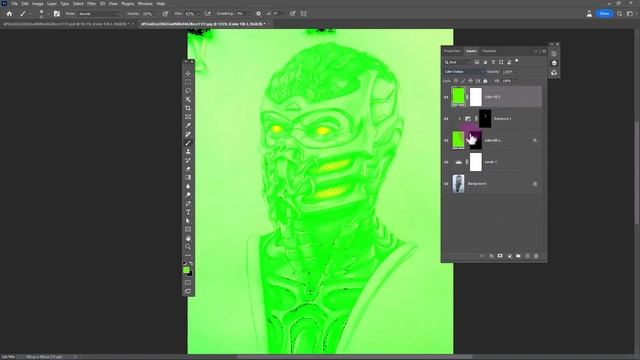This screenshot has width=640, height=360.
Task: Select the Eraser tool
Action: (188, 169)
